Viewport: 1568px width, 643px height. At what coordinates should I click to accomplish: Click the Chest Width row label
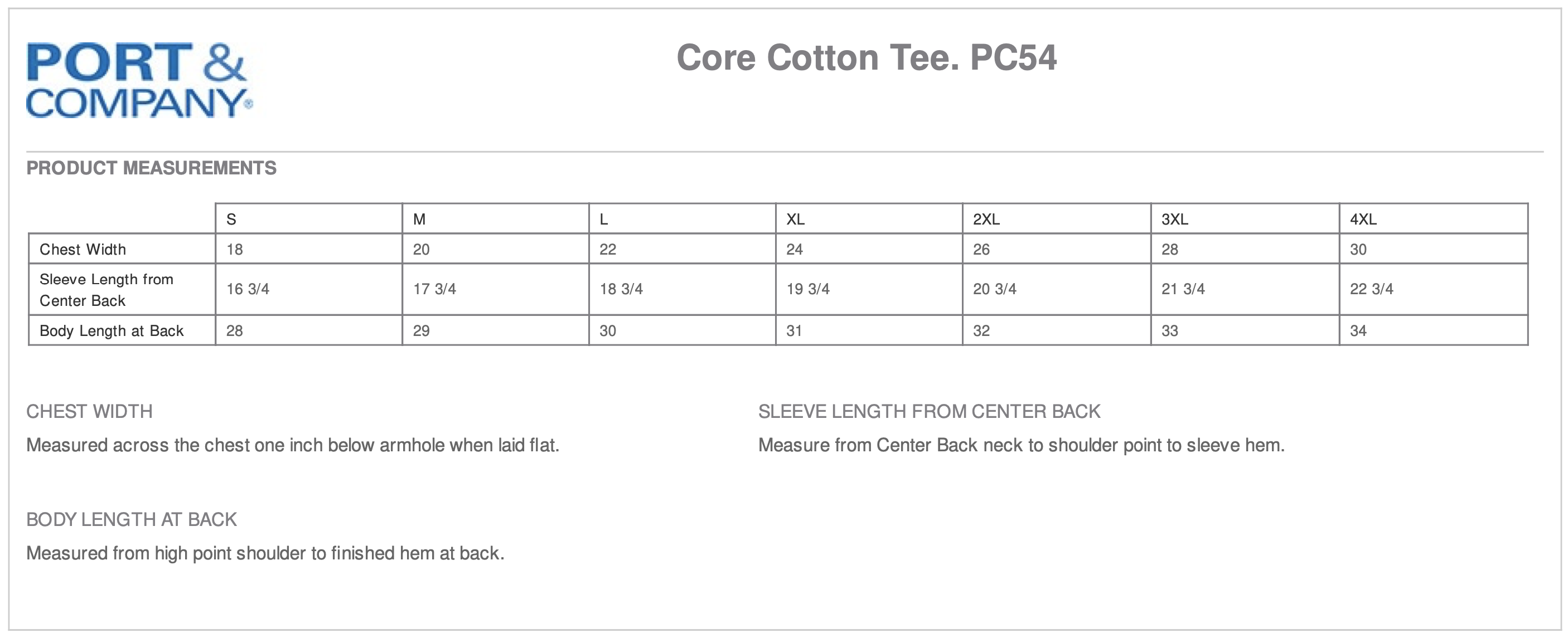pos(83,250)
